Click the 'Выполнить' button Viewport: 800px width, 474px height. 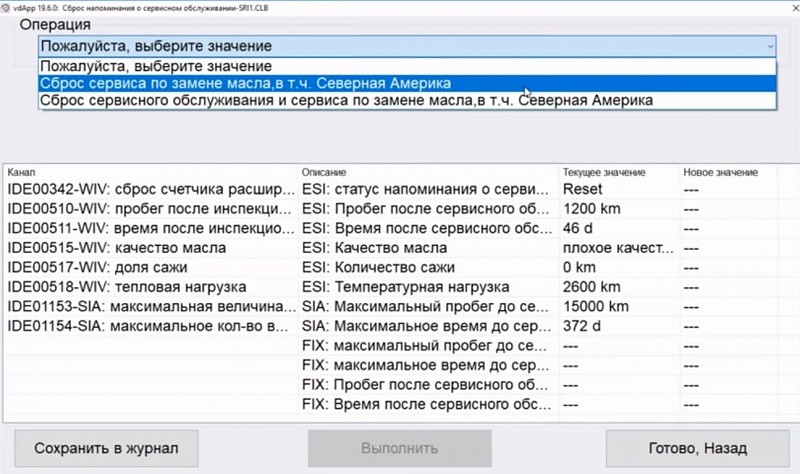[400, 449]
